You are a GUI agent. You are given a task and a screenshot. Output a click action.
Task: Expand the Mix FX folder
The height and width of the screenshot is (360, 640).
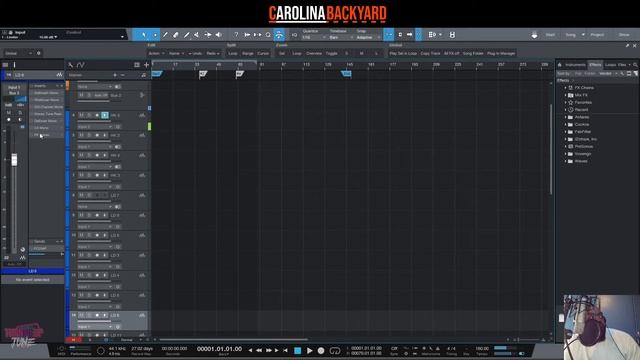coord(565,95)
